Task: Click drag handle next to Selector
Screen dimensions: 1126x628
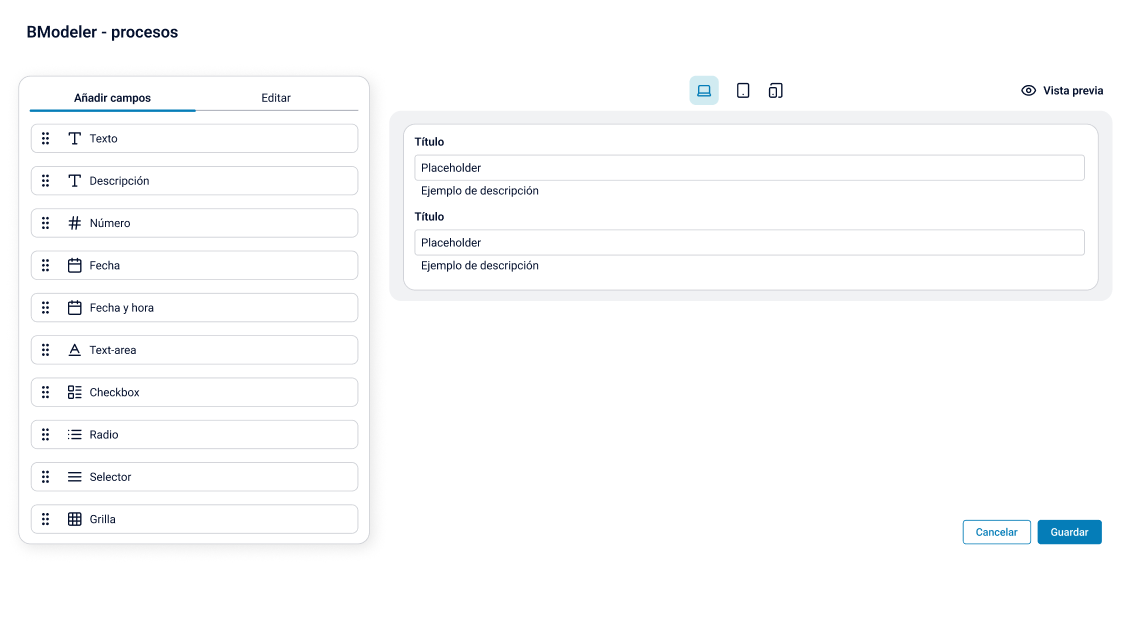Action: 46,477
